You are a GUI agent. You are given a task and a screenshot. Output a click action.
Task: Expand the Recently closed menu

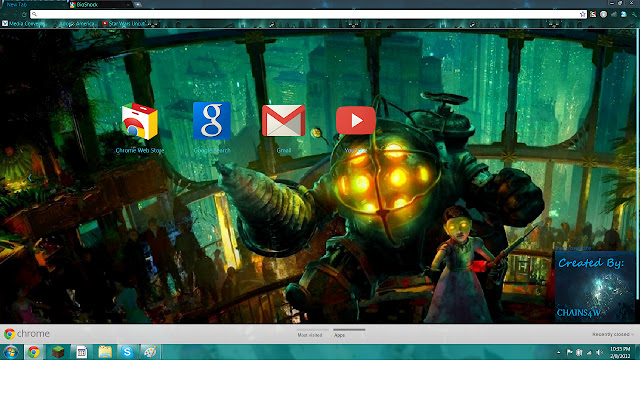pyautogui.click(x=613, y=334)
